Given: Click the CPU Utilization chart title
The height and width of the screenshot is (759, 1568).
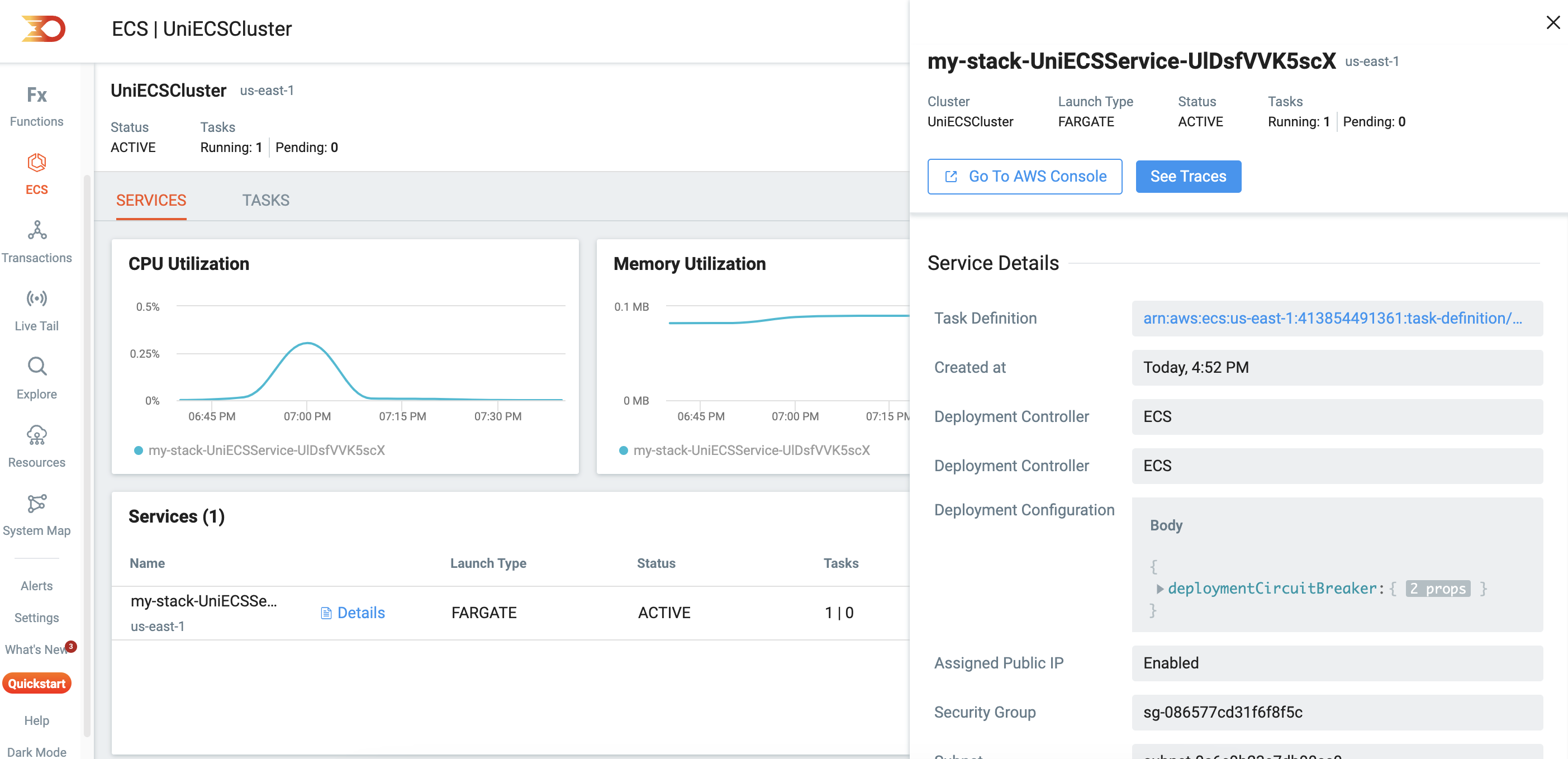Looking at the screenshot, I should (x=189, y=264).
